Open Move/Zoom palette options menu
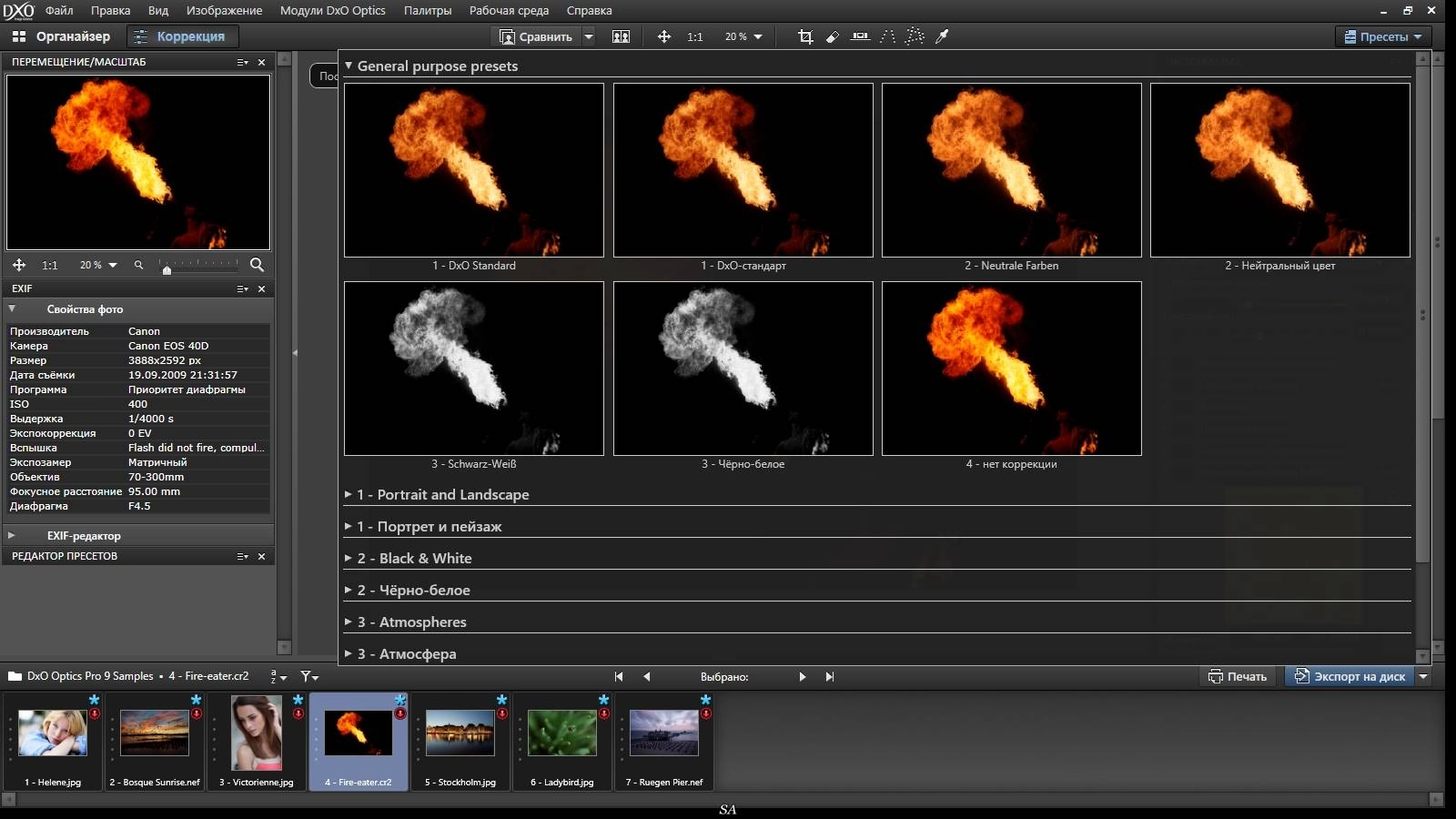This screenshot has height=819, width=1456. point(242,62)
